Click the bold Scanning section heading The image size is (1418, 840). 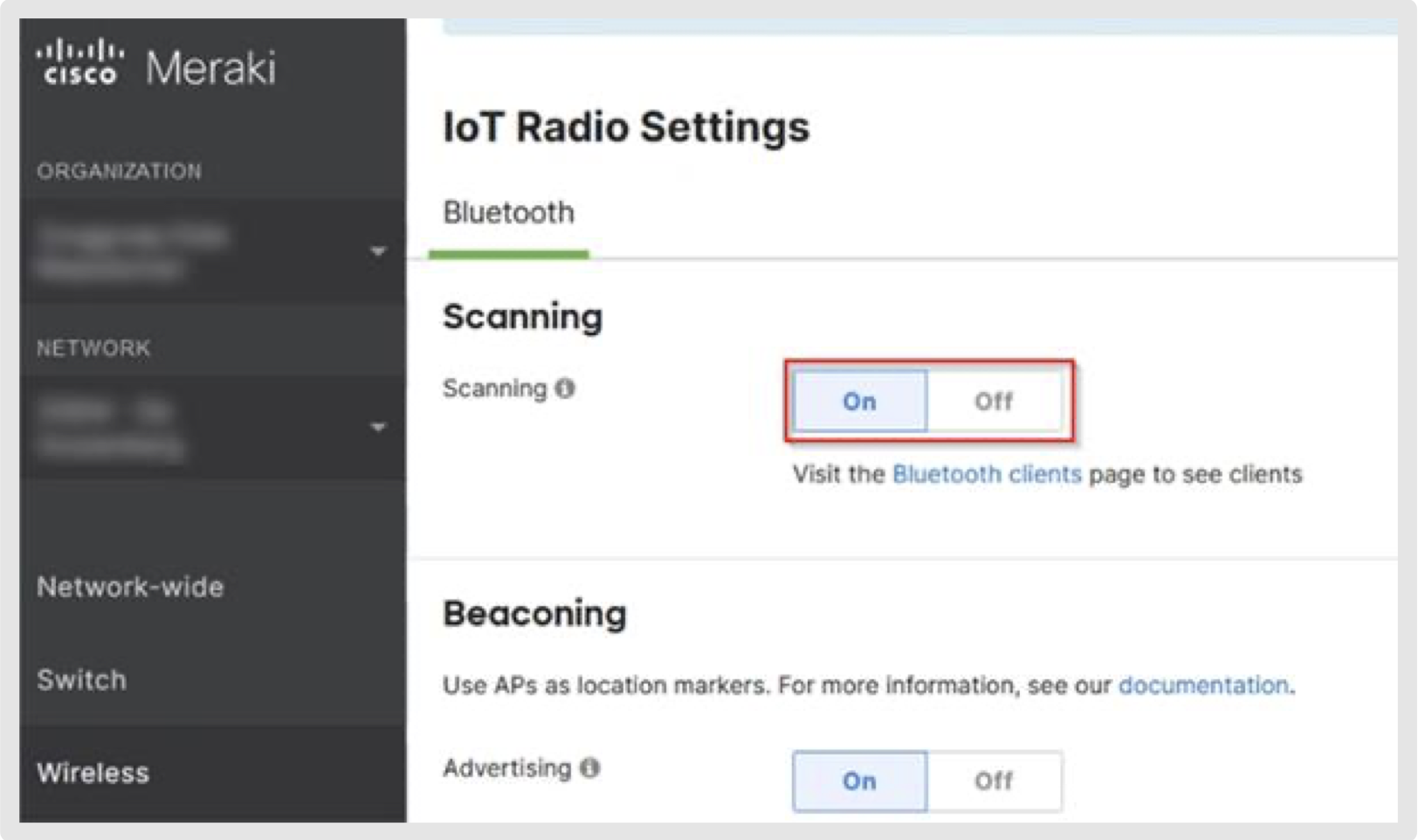click(522, 317)
